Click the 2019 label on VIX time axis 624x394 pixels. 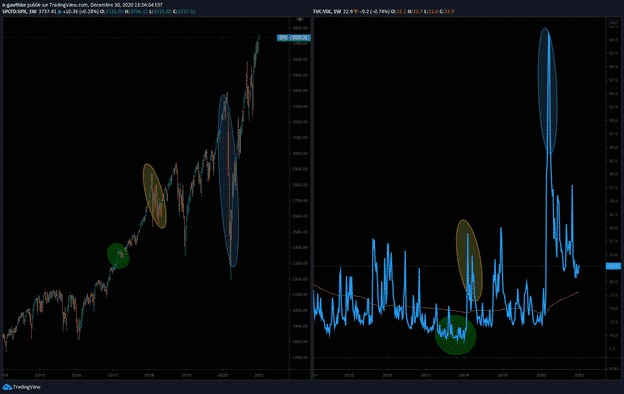503,375
